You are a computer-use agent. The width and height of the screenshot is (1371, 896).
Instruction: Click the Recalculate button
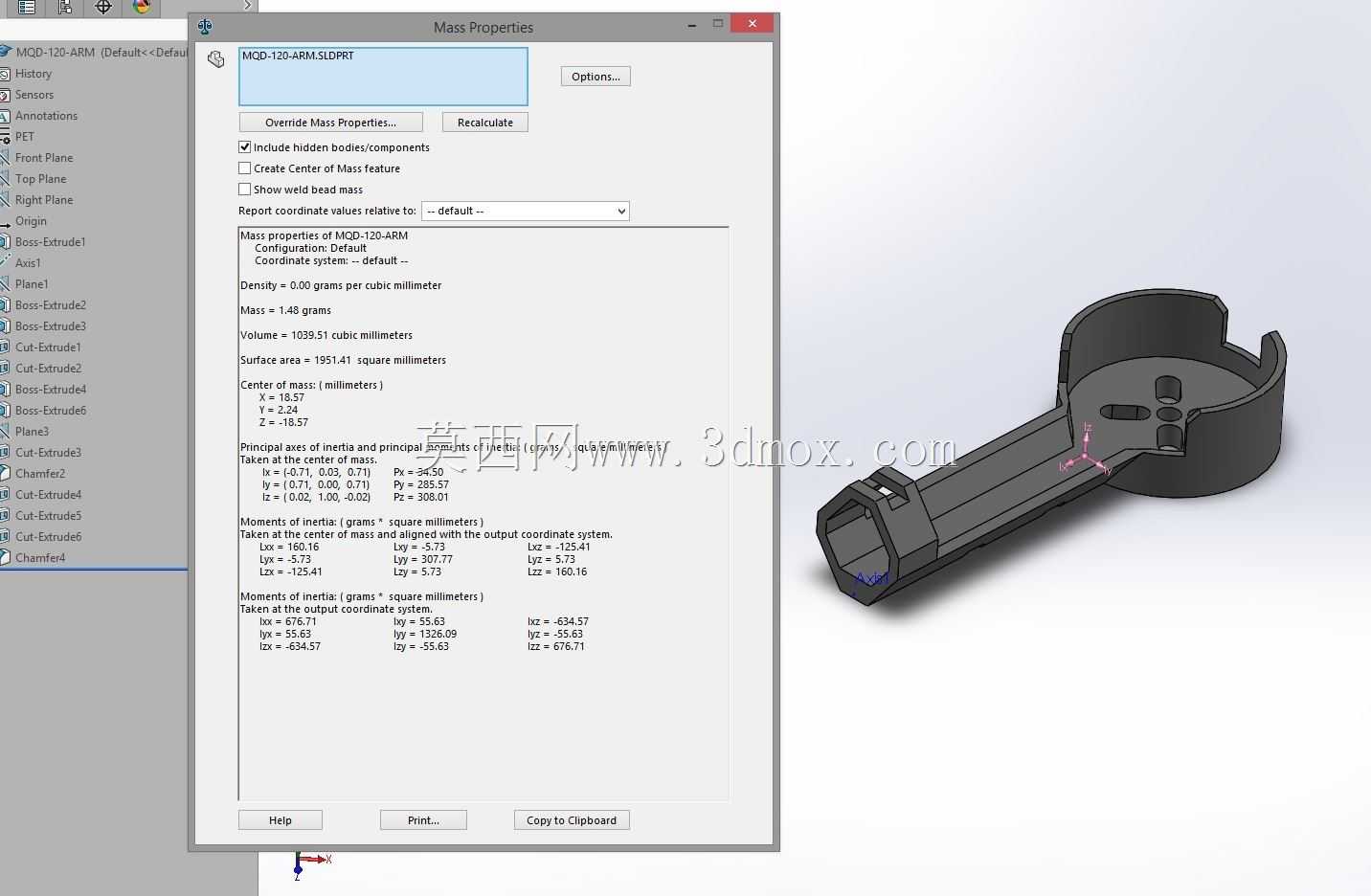(485, 123)
